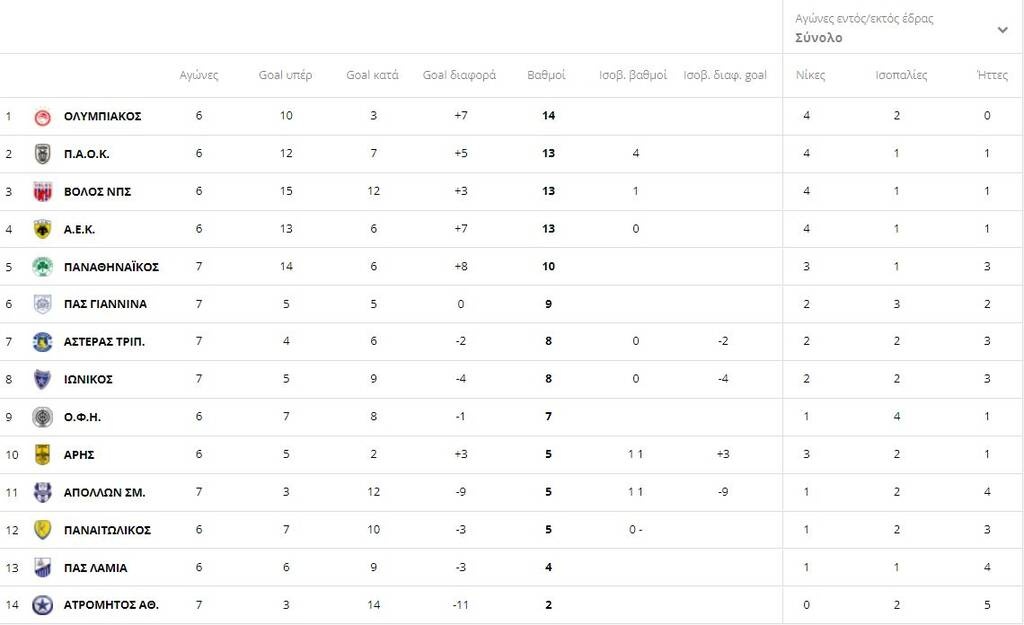
Task: Click the Olympiacos team crest icon
Action: tap(42, 116)
